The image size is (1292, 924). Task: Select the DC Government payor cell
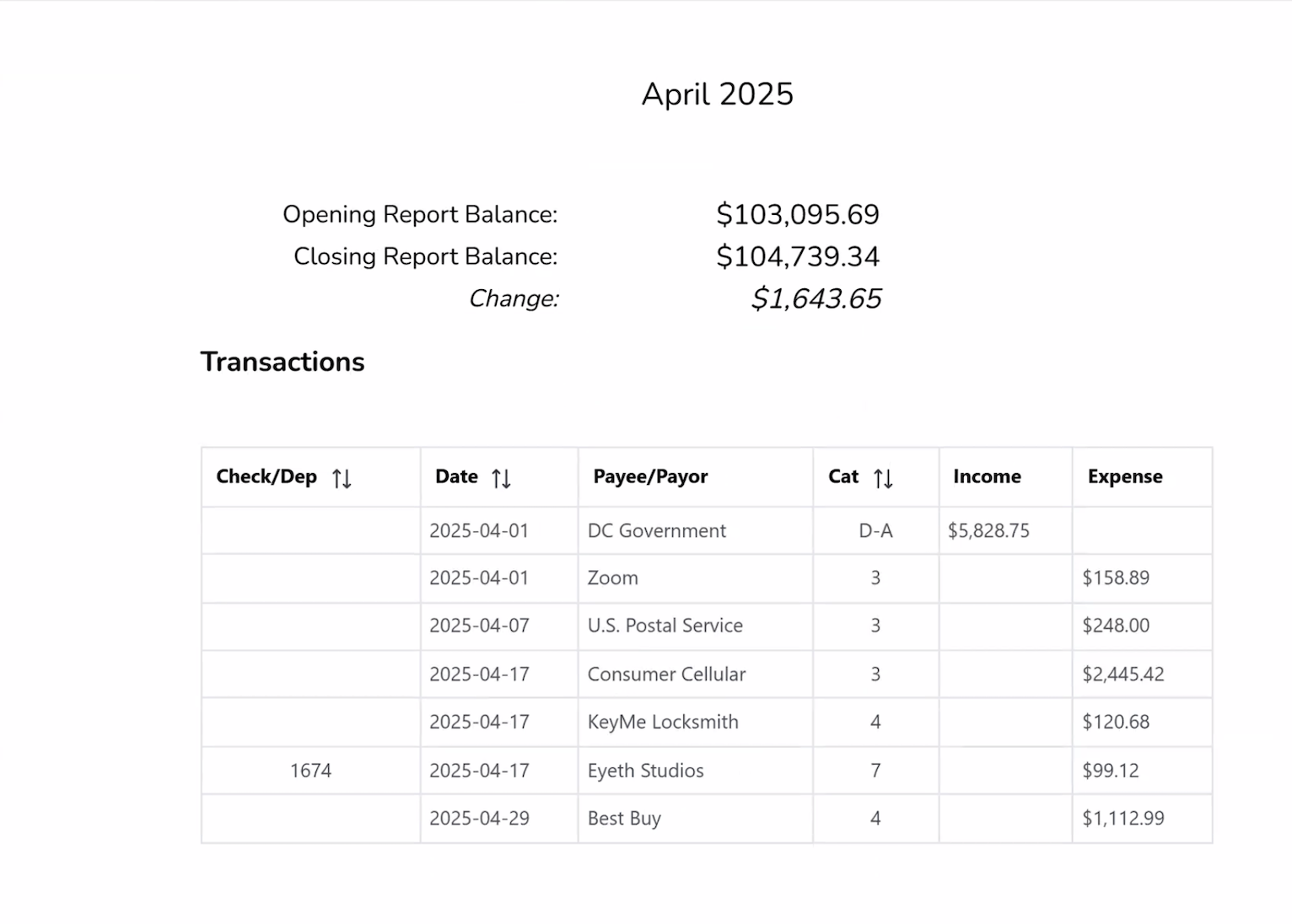[x=656, y=530]
